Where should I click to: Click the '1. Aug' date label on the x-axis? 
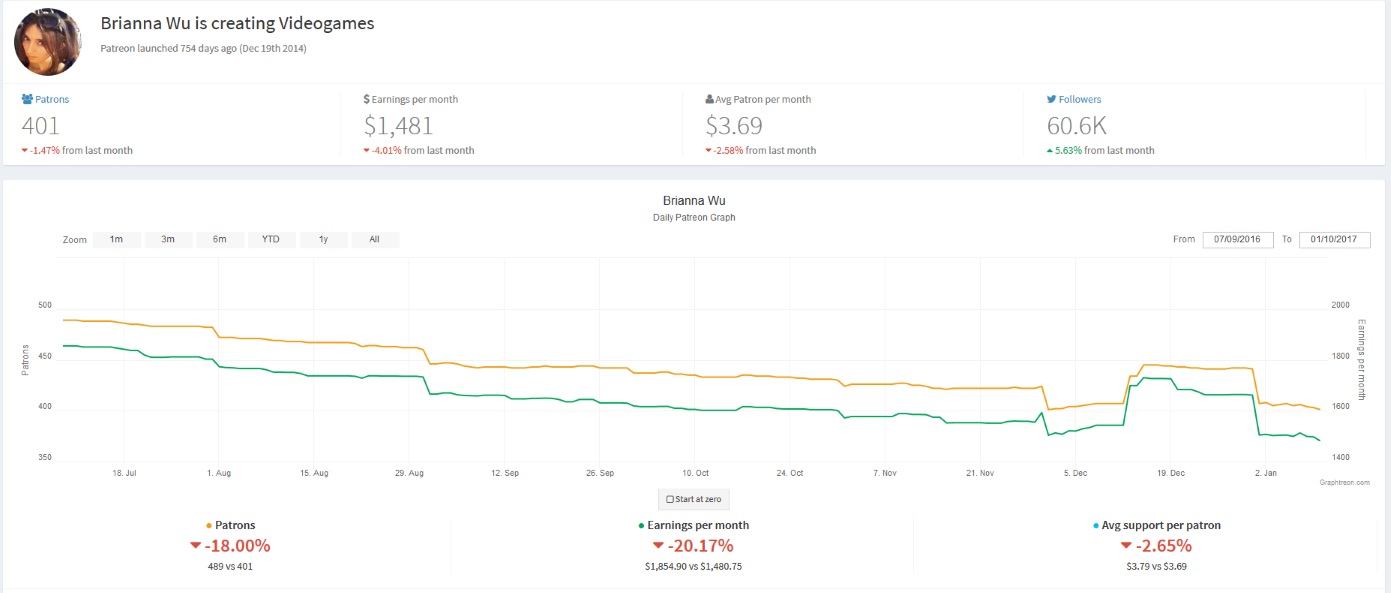tap(218, 472)
